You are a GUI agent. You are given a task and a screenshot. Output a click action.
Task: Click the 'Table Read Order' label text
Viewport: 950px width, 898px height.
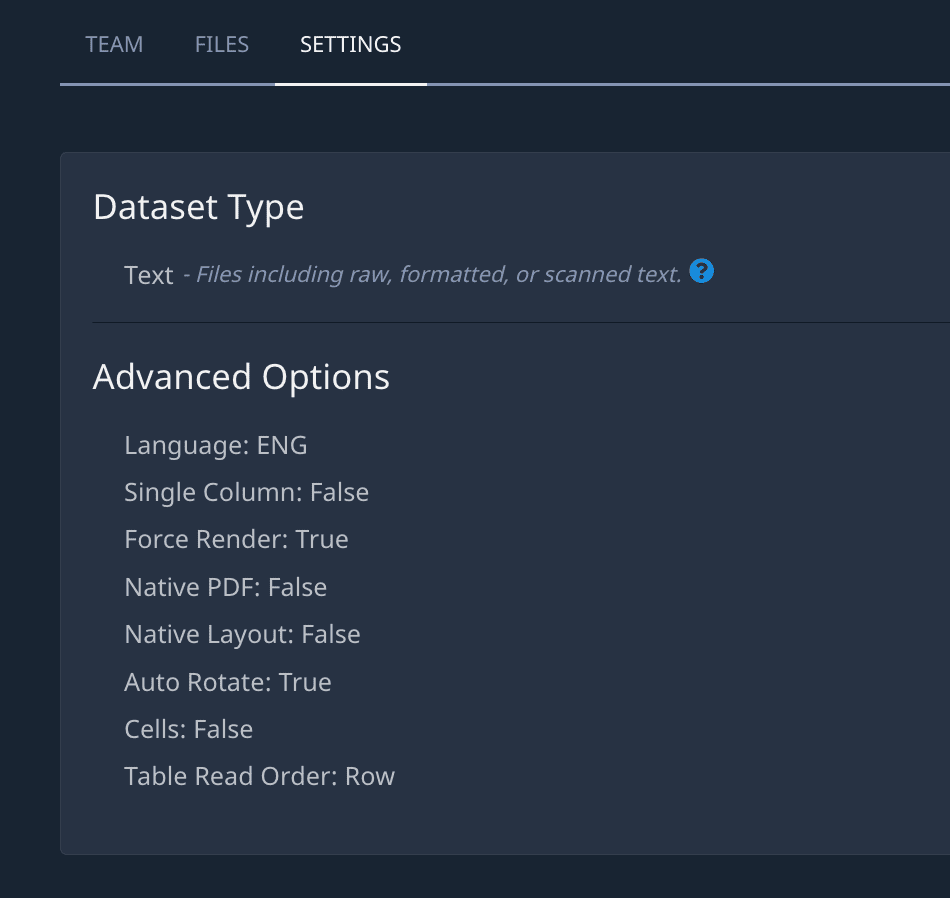pos(231,776)
